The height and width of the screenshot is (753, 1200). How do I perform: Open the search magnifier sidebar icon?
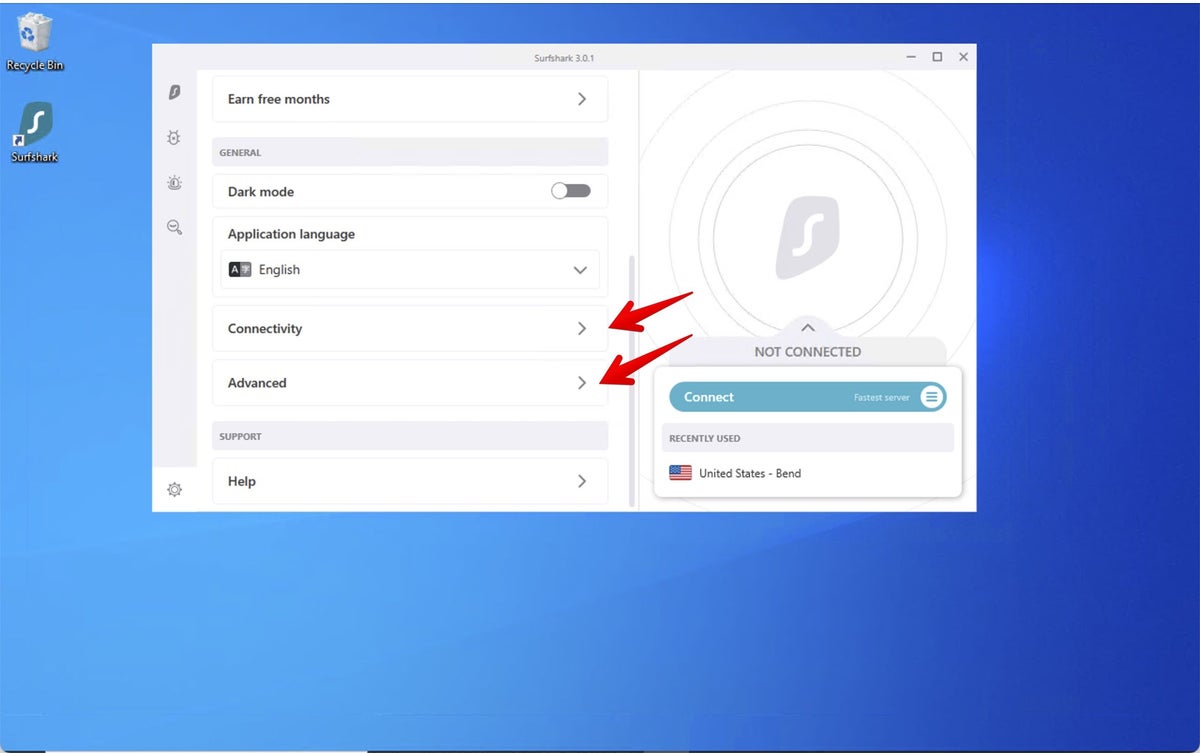174,228
